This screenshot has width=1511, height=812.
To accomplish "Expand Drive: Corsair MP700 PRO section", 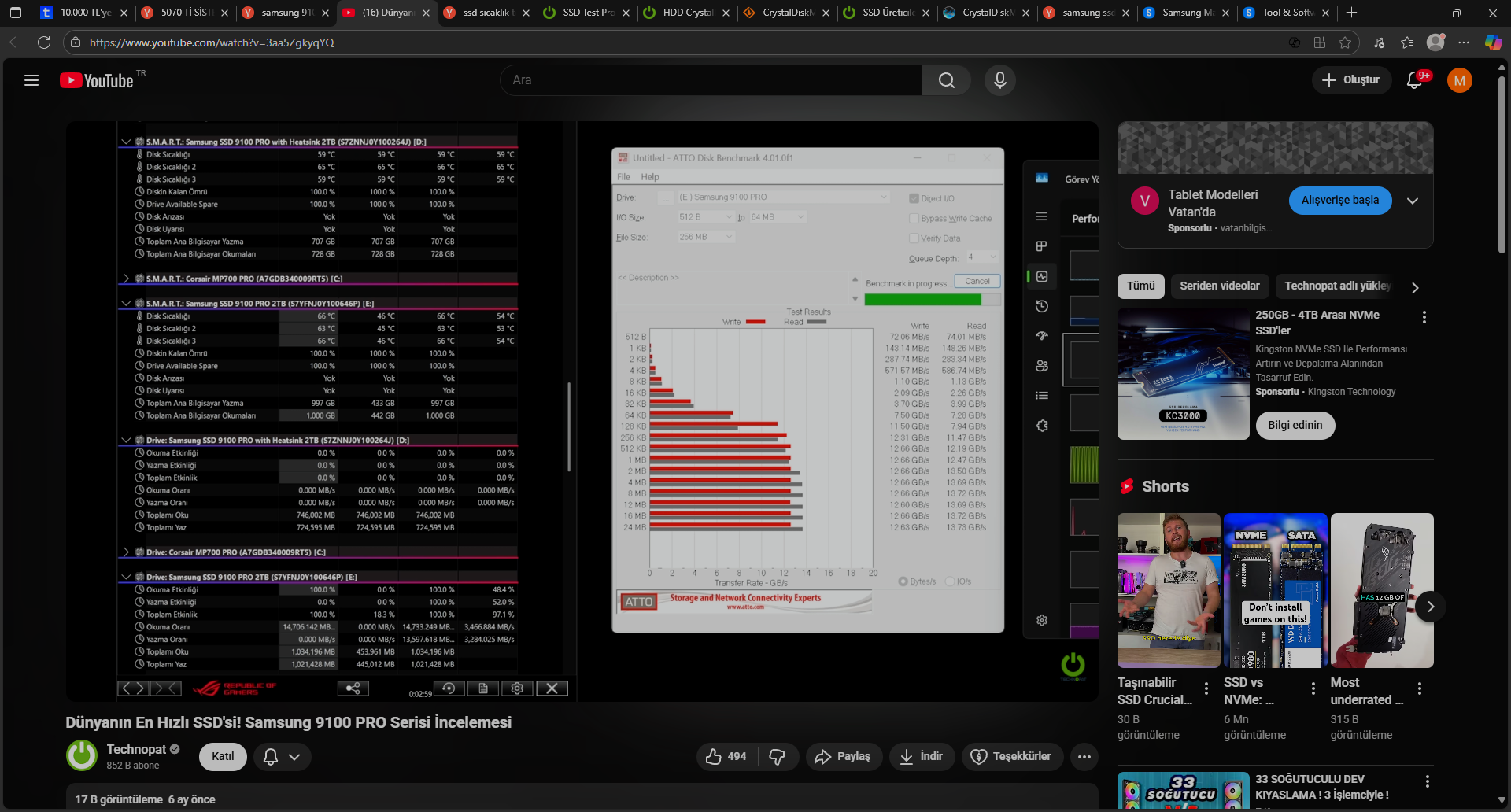I will (126, 552).
